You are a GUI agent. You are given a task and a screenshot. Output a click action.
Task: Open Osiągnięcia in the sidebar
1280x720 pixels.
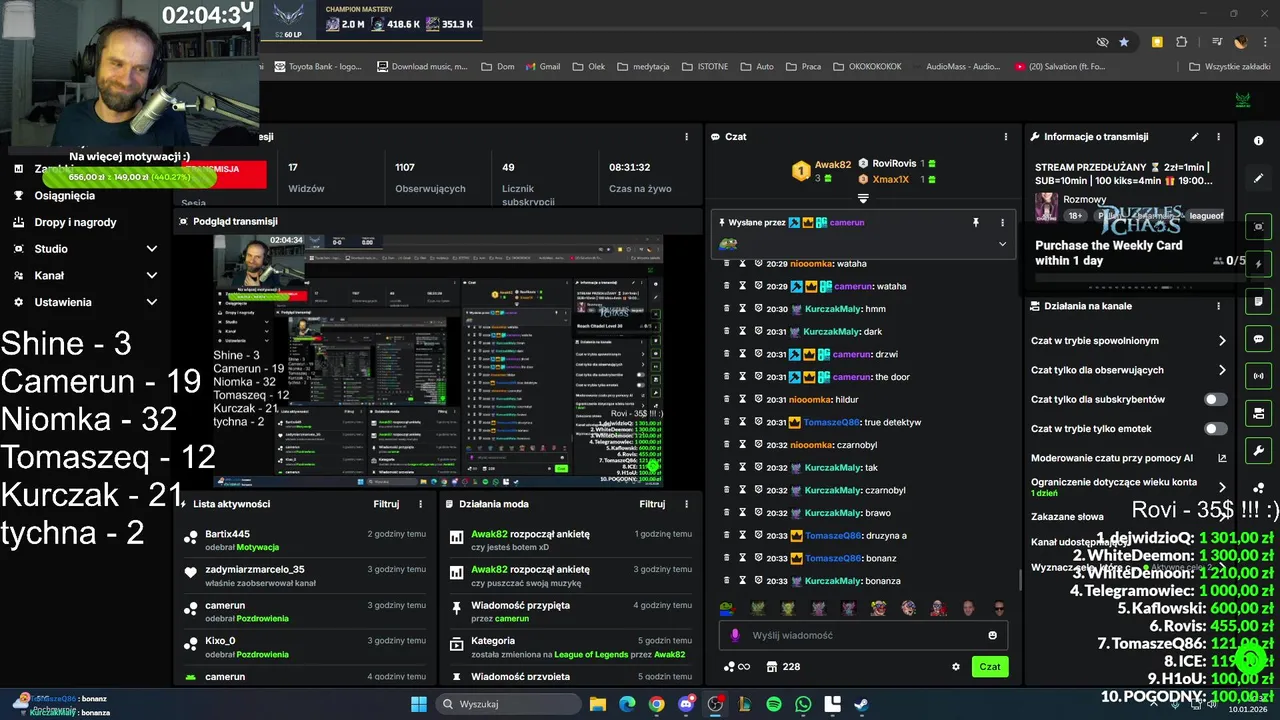[x=65, y=196]
